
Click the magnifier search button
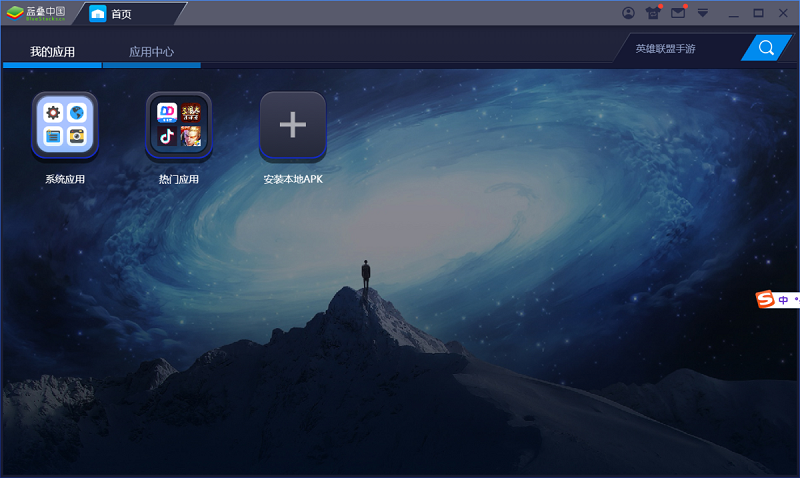766,48
